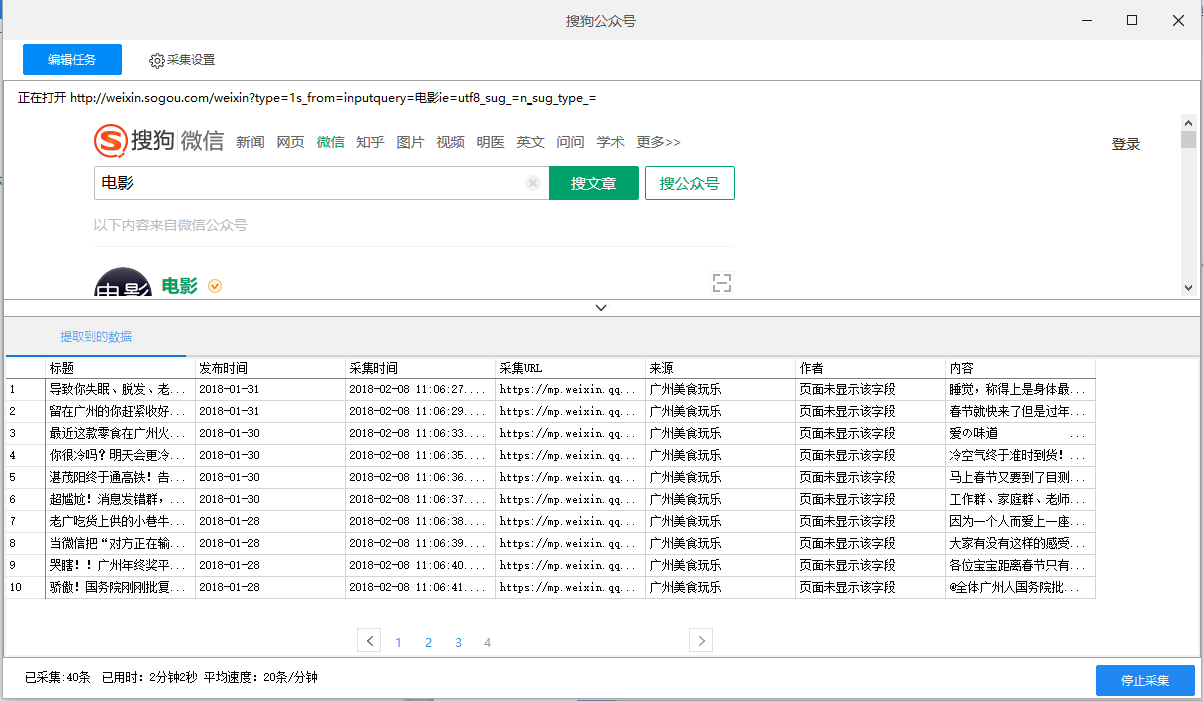Click the 作者 column header
Viewport: 1203px width, 701px height.
click(x=870, y=368)
